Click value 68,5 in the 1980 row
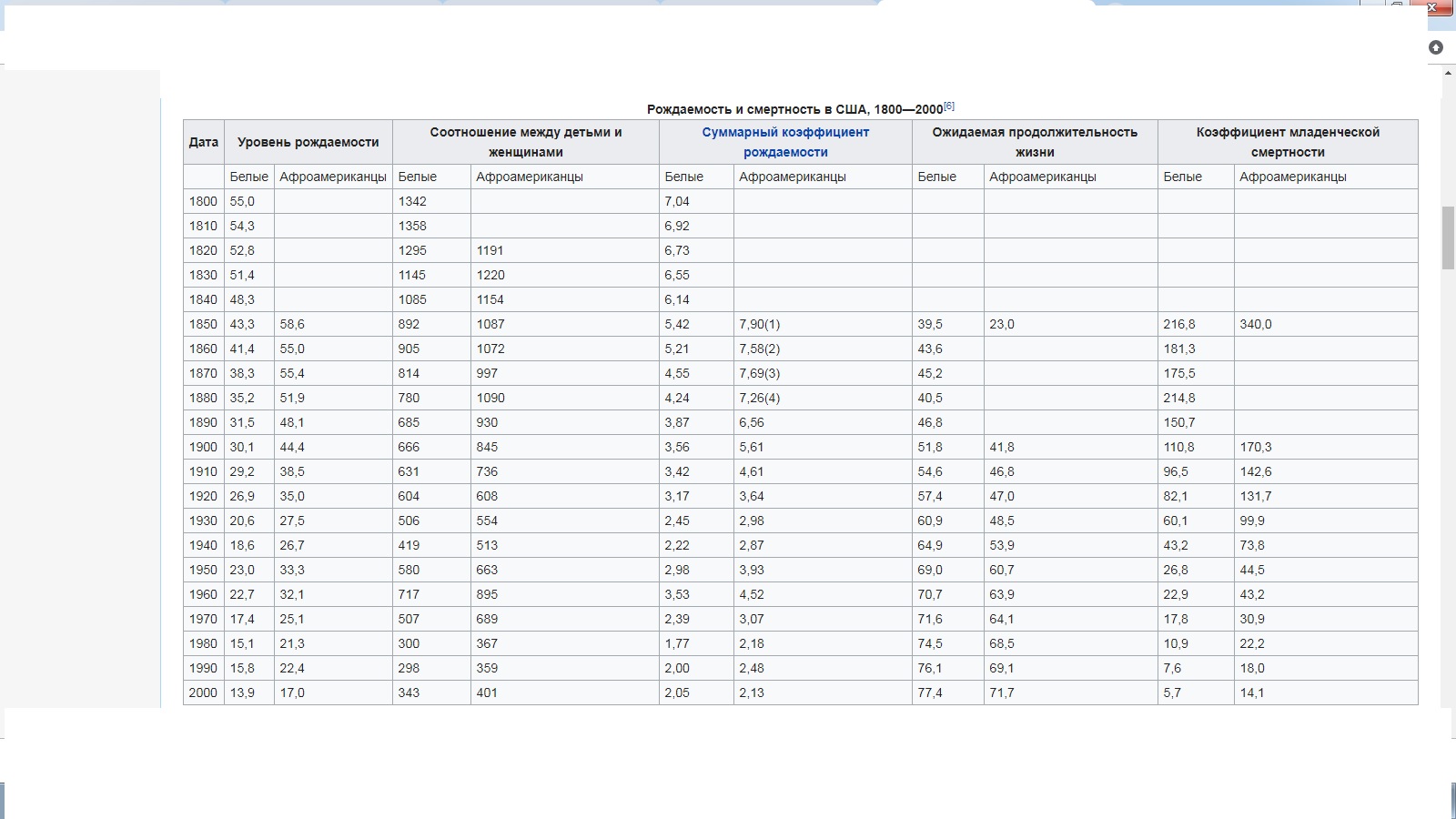This screenshot has height=819, width=1456. [x=1002, y=643]
